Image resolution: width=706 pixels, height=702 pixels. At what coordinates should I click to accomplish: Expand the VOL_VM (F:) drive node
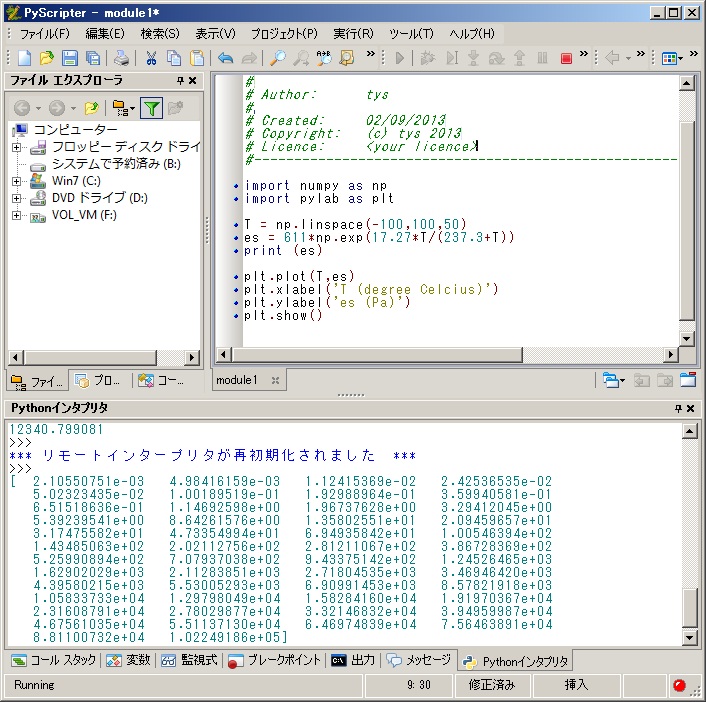point(16,215)
